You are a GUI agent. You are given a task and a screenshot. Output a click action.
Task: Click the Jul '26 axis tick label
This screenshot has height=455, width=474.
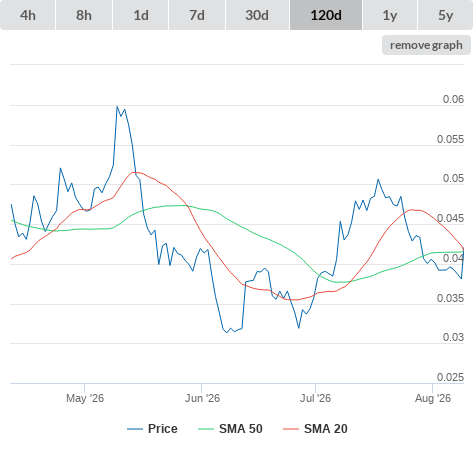click(315, 398)
